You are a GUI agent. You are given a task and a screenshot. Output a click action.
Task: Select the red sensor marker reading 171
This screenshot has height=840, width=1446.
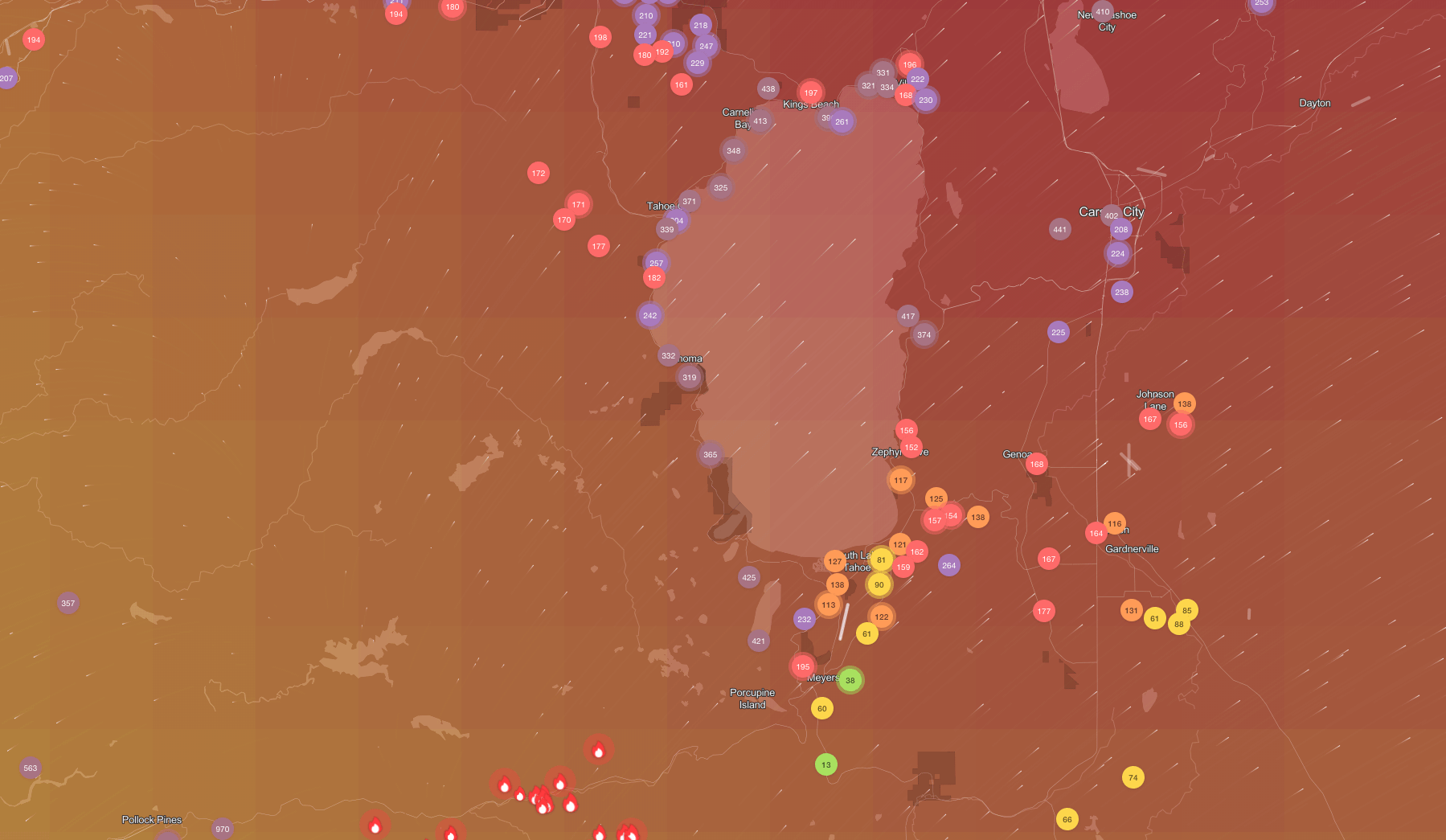(579, 204)
